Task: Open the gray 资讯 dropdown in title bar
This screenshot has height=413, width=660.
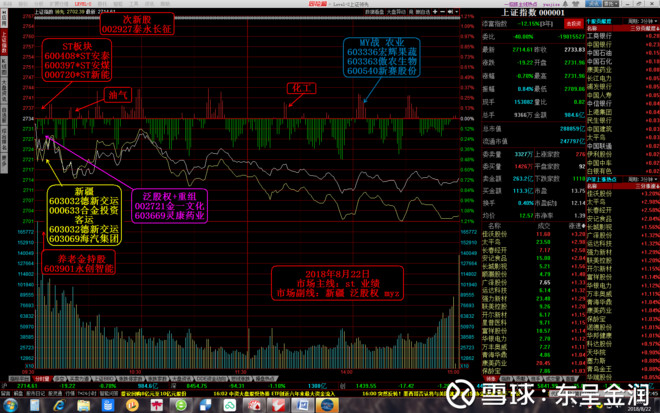Action: 611,3
